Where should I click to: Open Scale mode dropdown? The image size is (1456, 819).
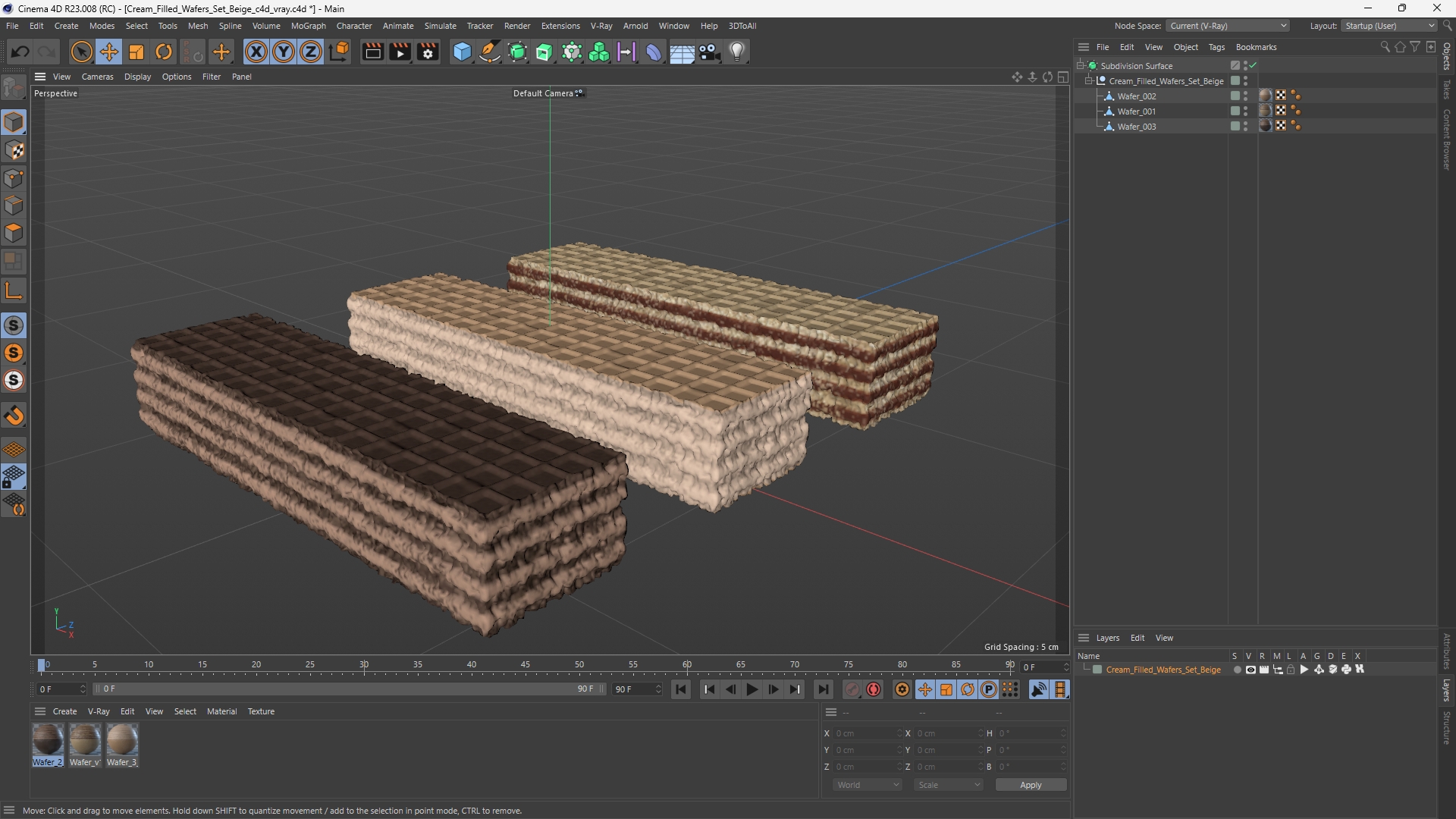click(x=949, y=785)
